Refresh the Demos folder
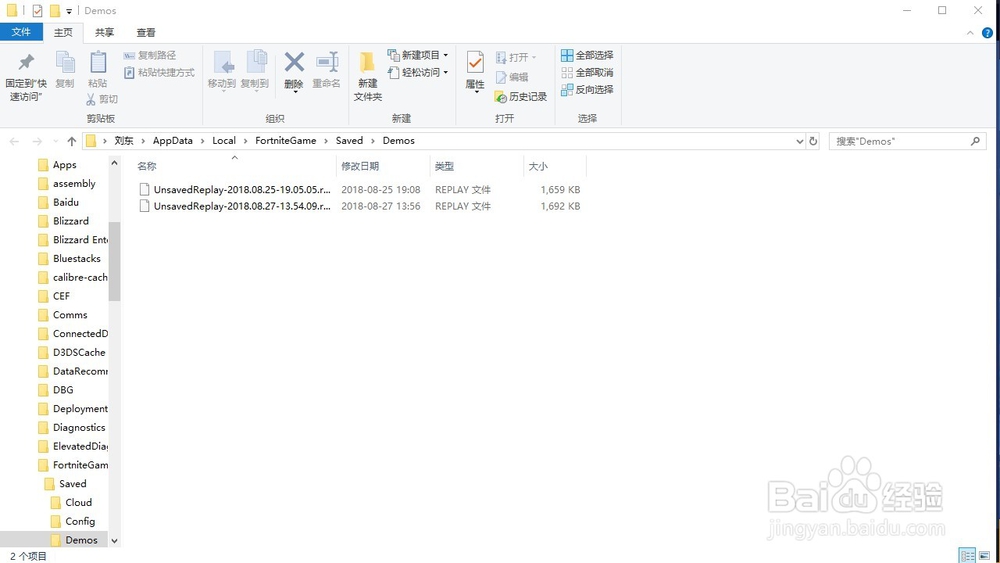This screenshot has height=563, width=1000. pyautogui.click(x=813, y=142)
